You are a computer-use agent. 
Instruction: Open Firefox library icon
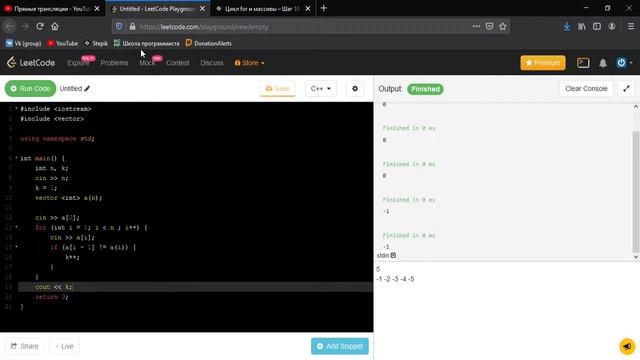click(x=582, y=27)
